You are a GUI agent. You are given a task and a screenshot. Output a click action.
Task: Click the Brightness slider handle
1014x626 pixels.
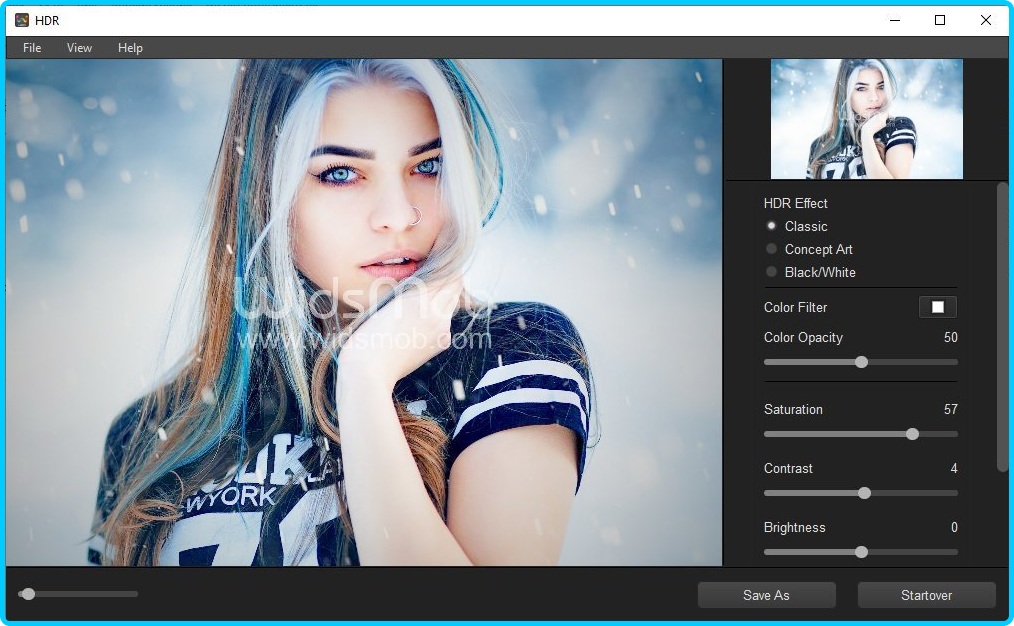tap(861, 552)
